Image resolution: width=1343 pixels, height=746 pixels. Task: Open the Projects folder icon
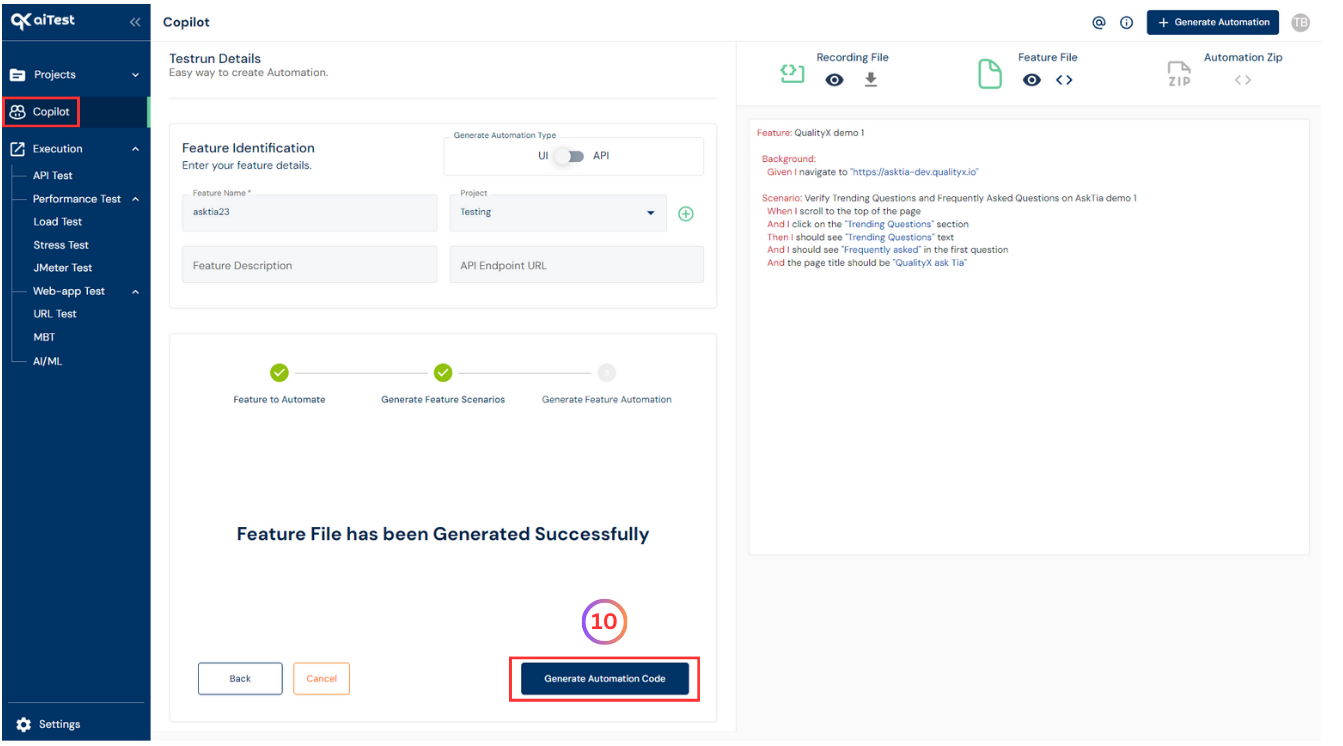click(18, 75)
